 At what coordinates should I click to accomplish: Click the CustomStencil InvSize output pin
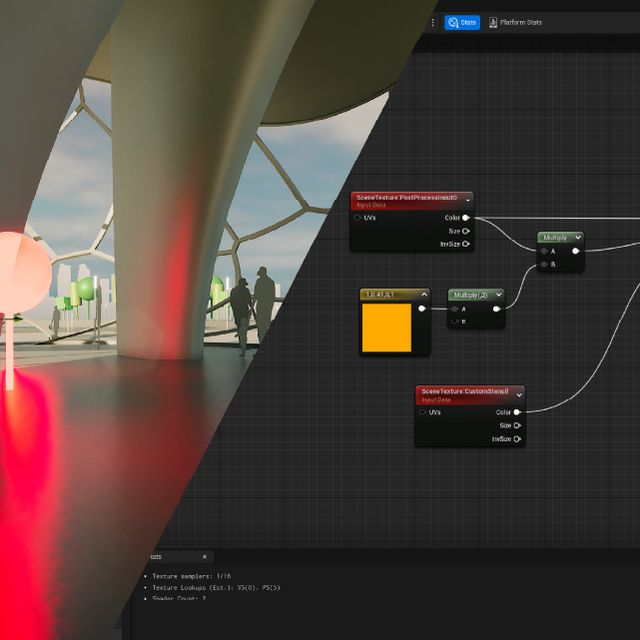tap(518, 439)
